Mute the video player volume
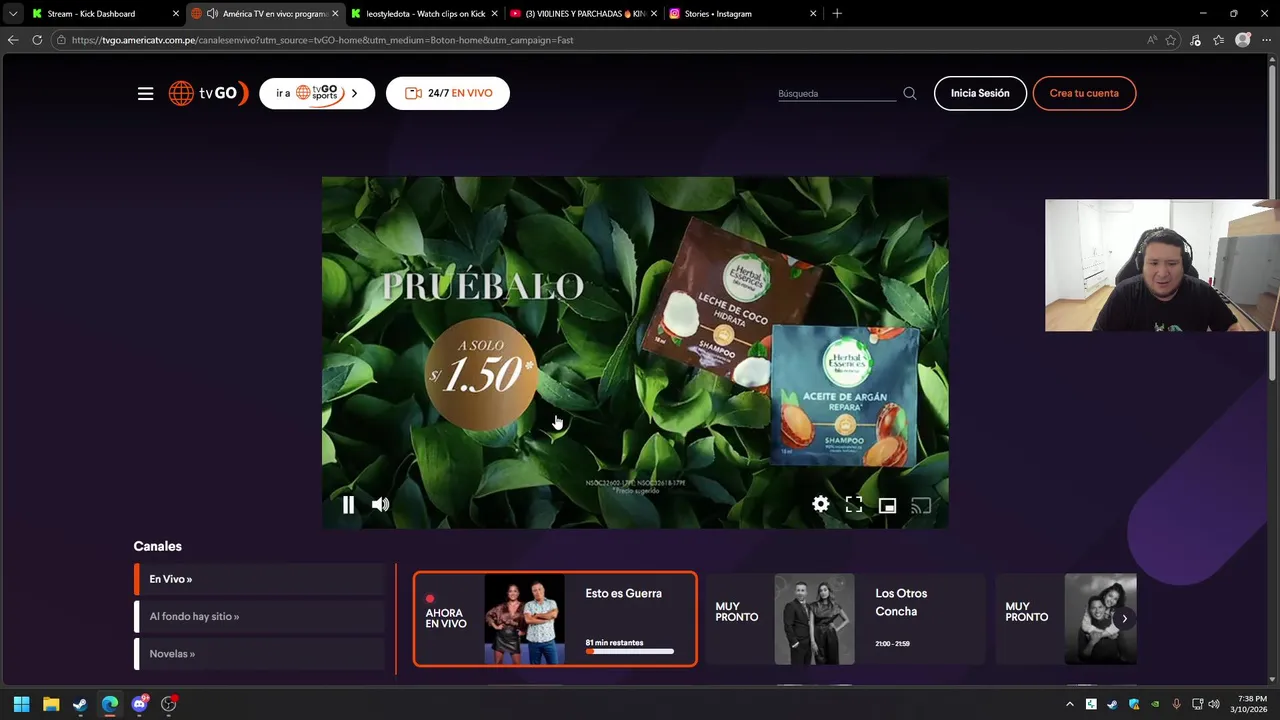Image resolution: width=1280 pixels, height=720 pixels. point(380,505)
